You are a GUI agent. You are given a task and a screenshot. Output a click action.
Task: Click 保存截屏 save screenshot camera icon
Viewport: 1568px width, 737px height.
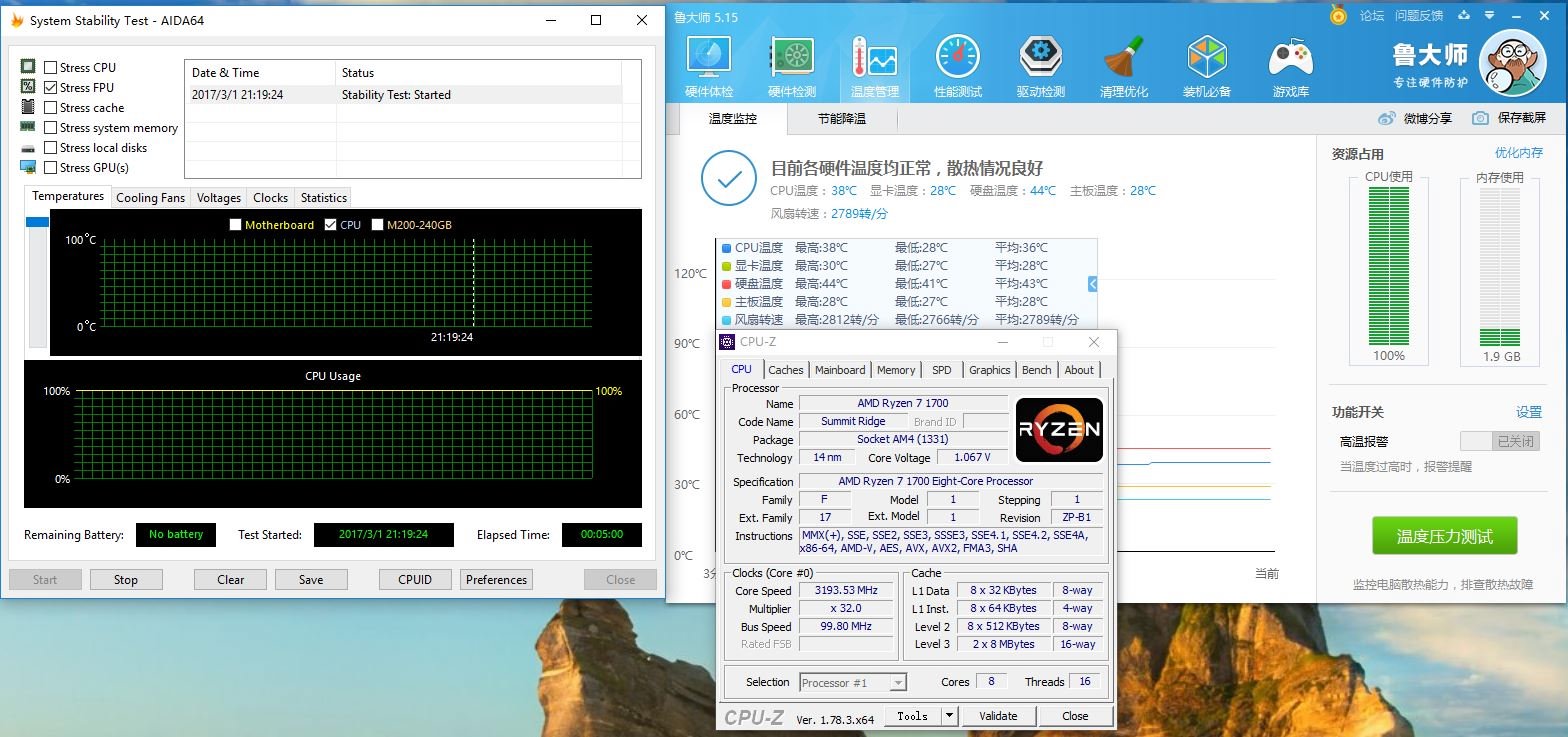[x=1480, y=118]
